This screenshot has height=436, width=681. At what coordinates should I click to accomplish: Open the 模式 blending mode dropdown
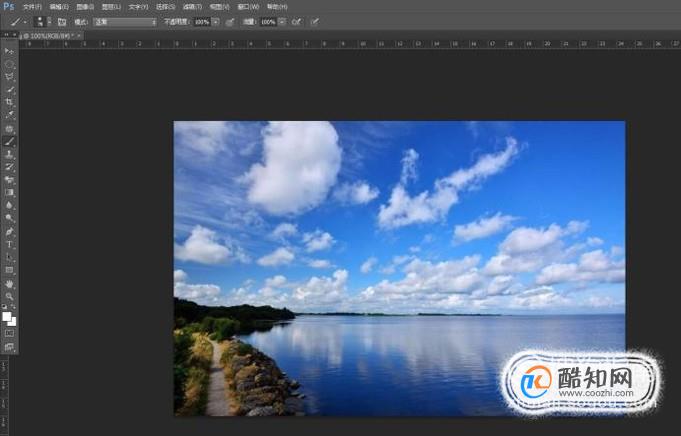(125, 22)
